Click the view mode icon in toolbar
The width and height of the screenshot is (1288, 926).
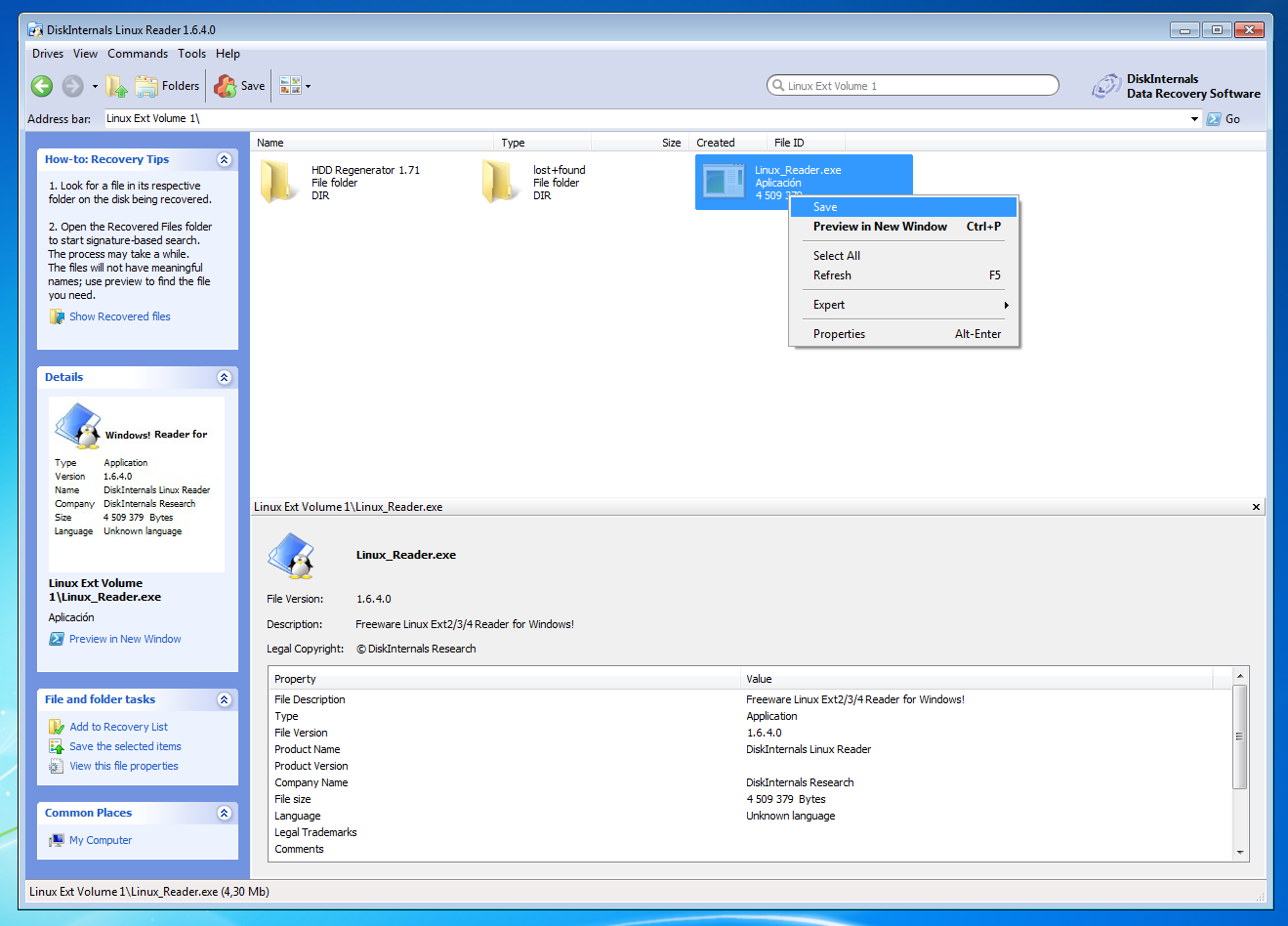pyautogui.click(x=290, y=86)
